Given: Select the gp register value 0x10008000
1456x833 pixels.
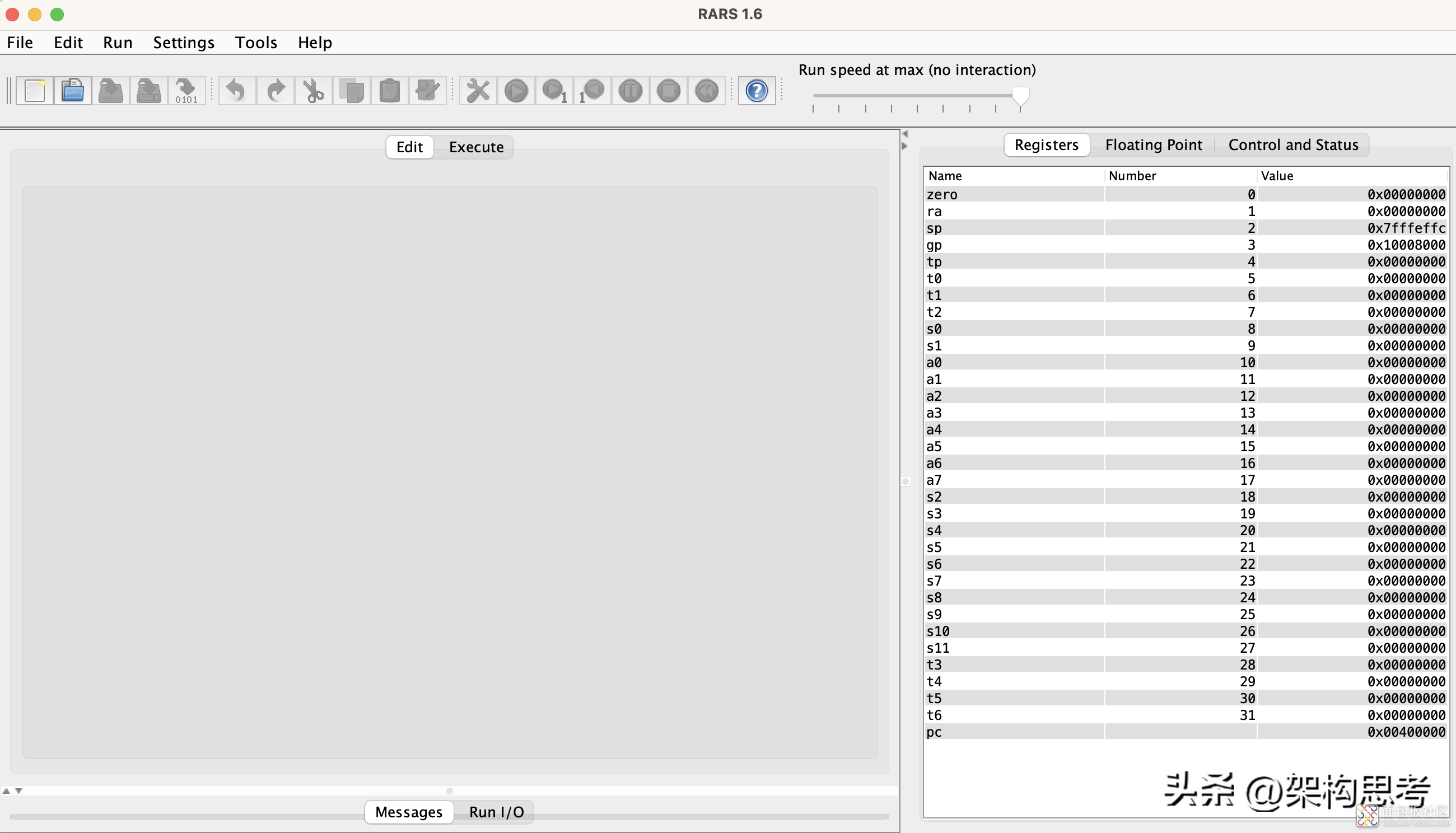Looking at the screenshot, I should 1352,245.
